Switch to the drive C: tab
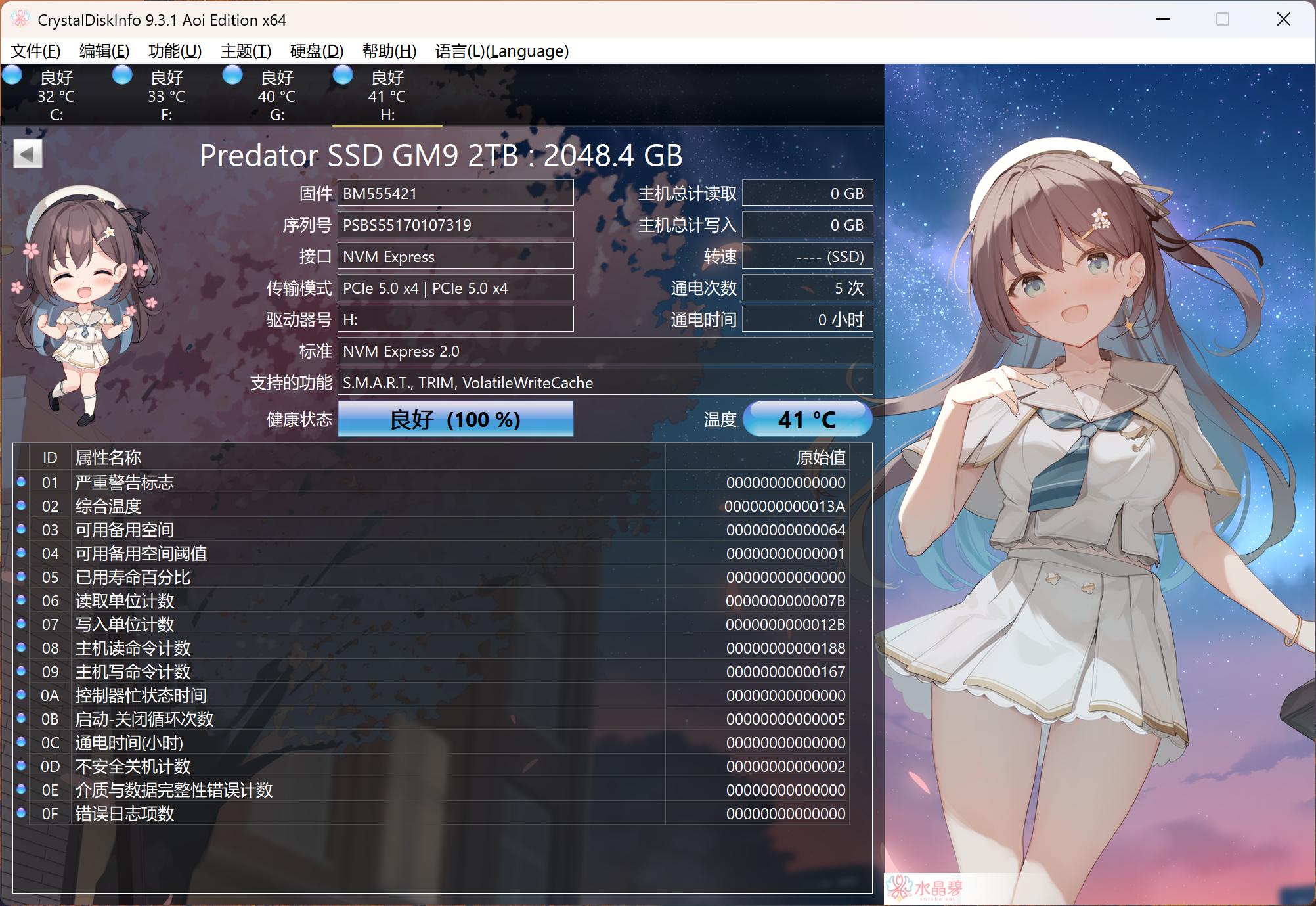The width and height of the screenshot is (1316, 906). [58, 99]
